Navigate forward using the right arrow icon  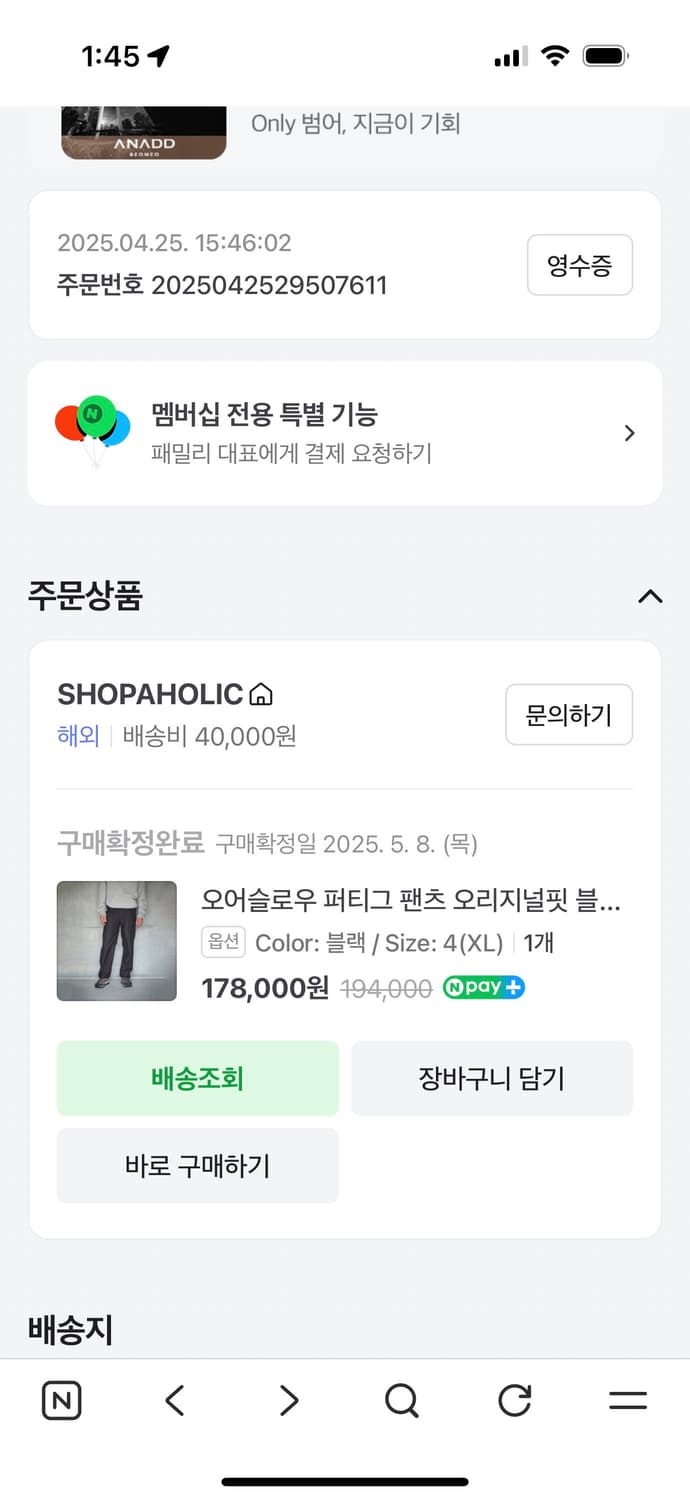pos(288,1400)
